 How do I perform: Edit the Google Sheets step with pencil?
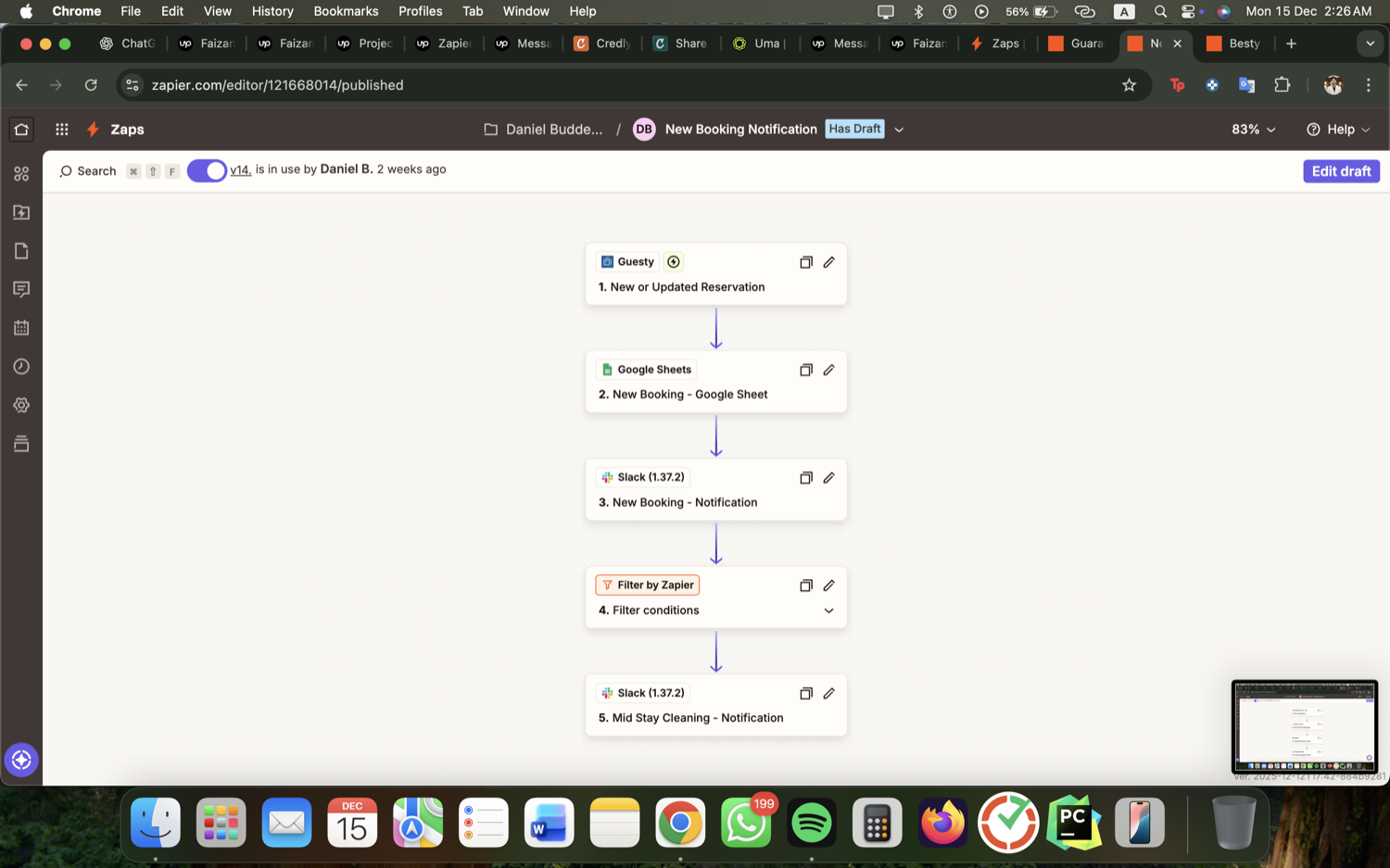[829, 370]
